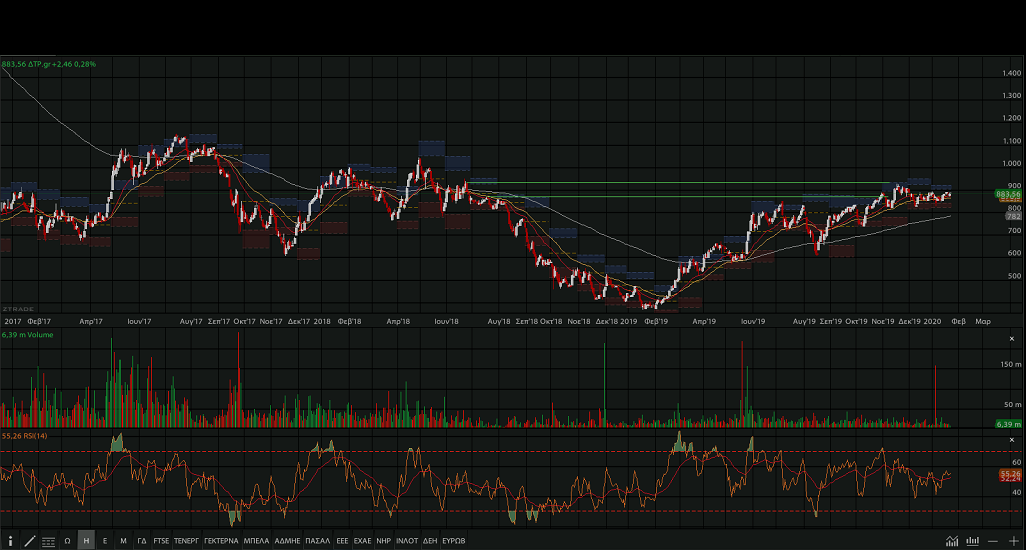Screen dimensions: 1026x550
Task: Click the 6,39 m Volume indicator label
Action: (27, 335)
